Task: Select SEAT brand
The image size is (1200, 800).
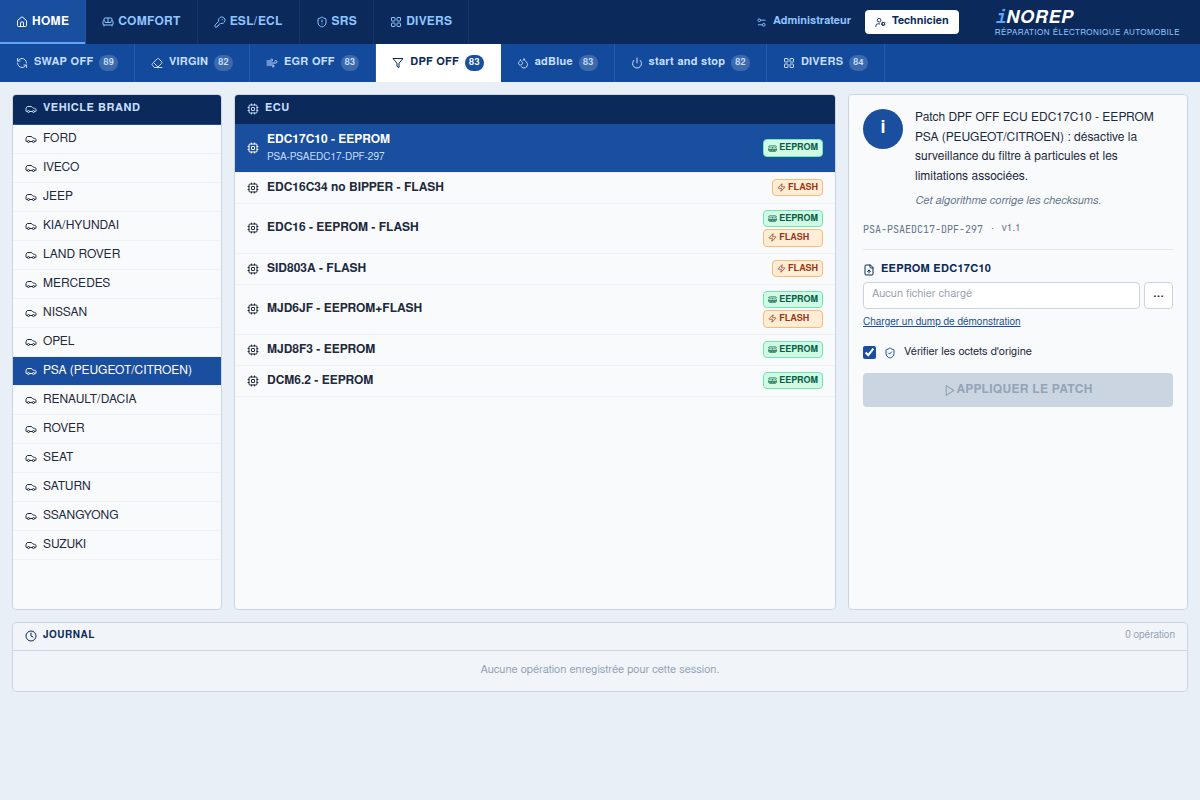Action: pos(117,458)
